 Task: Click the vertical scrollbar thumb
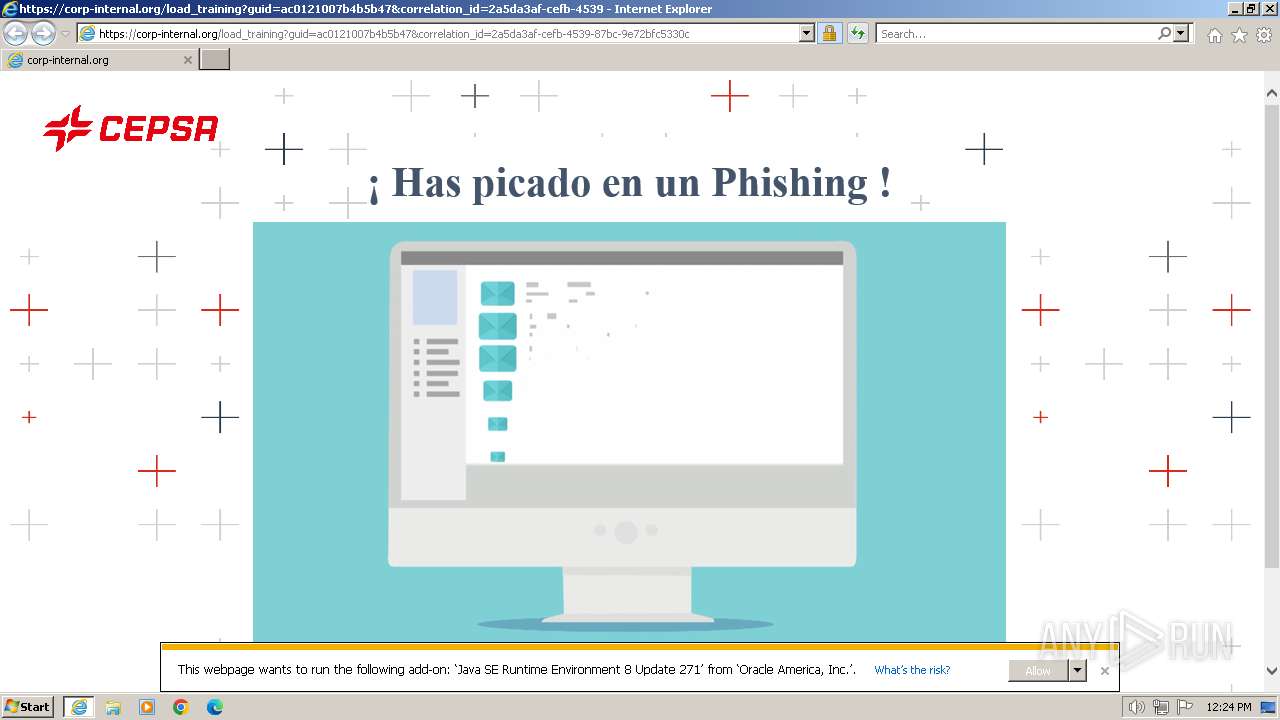pos(1272,335)
